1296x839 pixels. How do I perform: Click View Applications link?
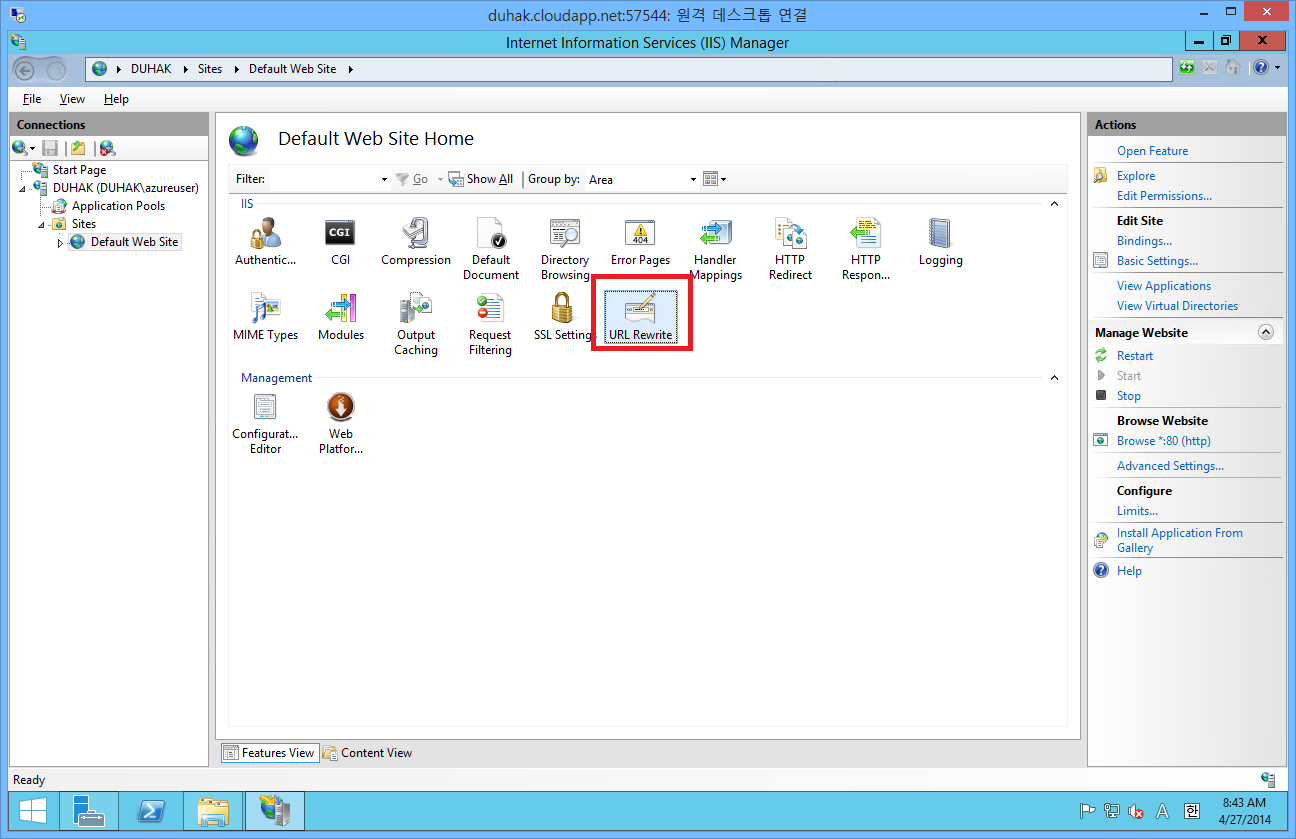pyautogui.click(x=1164, y=286)
